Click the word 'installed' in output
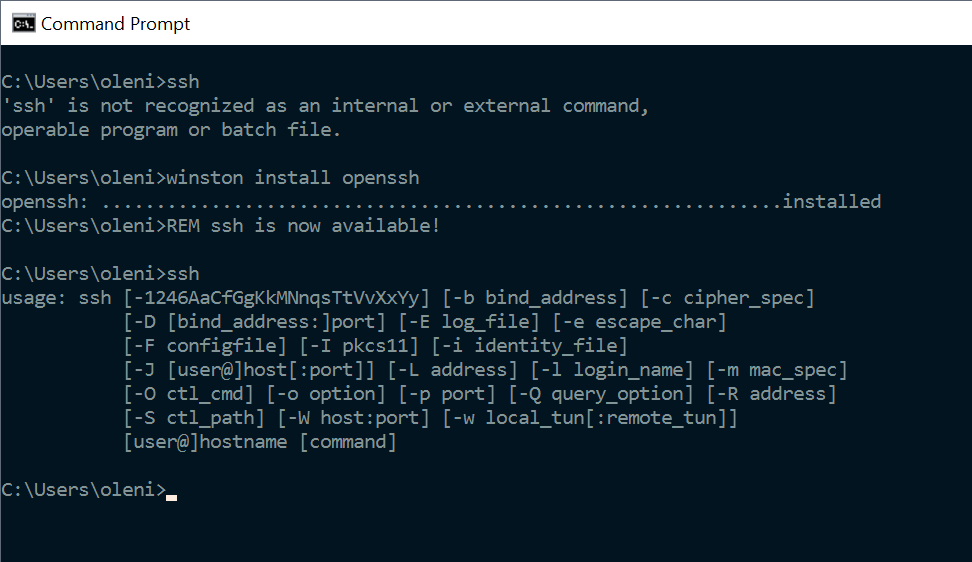972x562 pixels. click(x=831, y=201)
